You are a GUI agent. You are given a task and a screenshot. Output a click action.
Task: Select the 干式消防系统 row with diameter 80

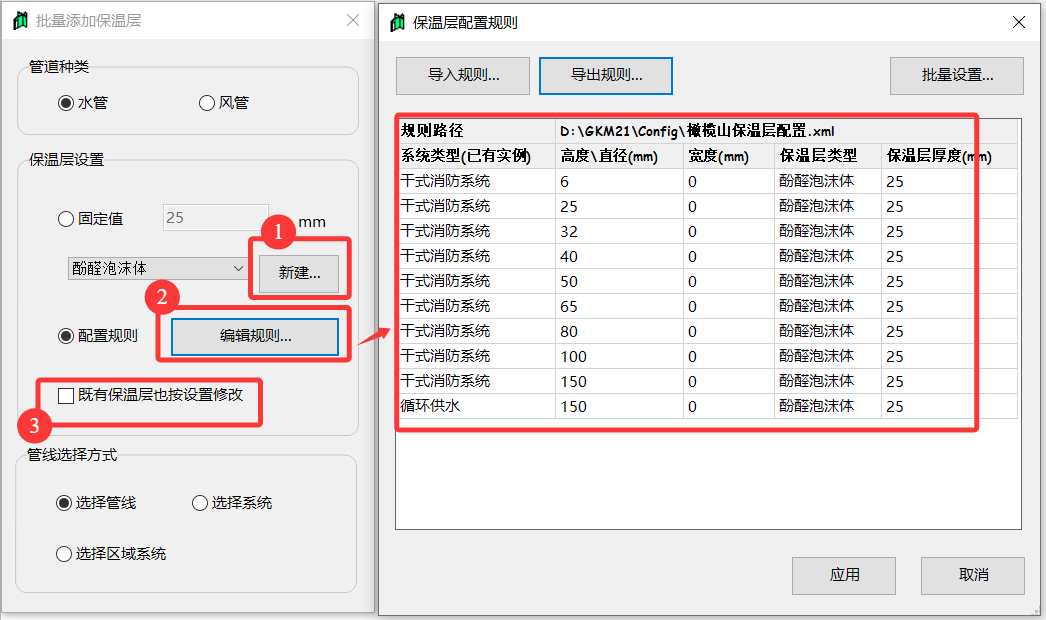tap(707, 332)
